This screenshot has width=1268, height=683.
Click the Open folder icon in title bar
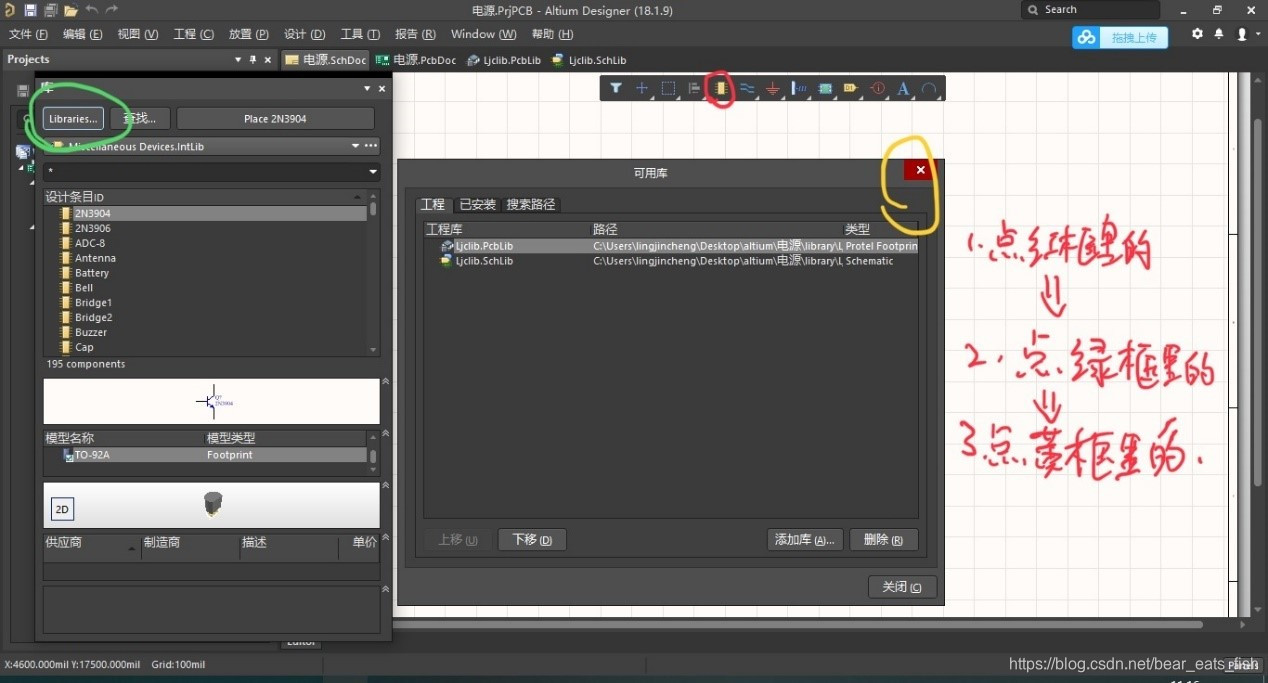coord(70,10)
